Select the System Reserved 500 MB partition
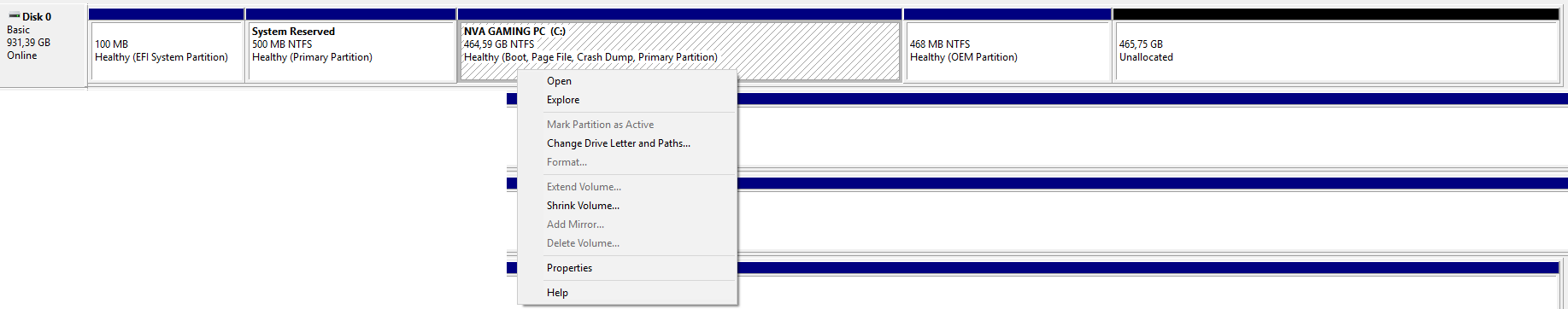This screenshot has height=309, width=1568. 350,51
